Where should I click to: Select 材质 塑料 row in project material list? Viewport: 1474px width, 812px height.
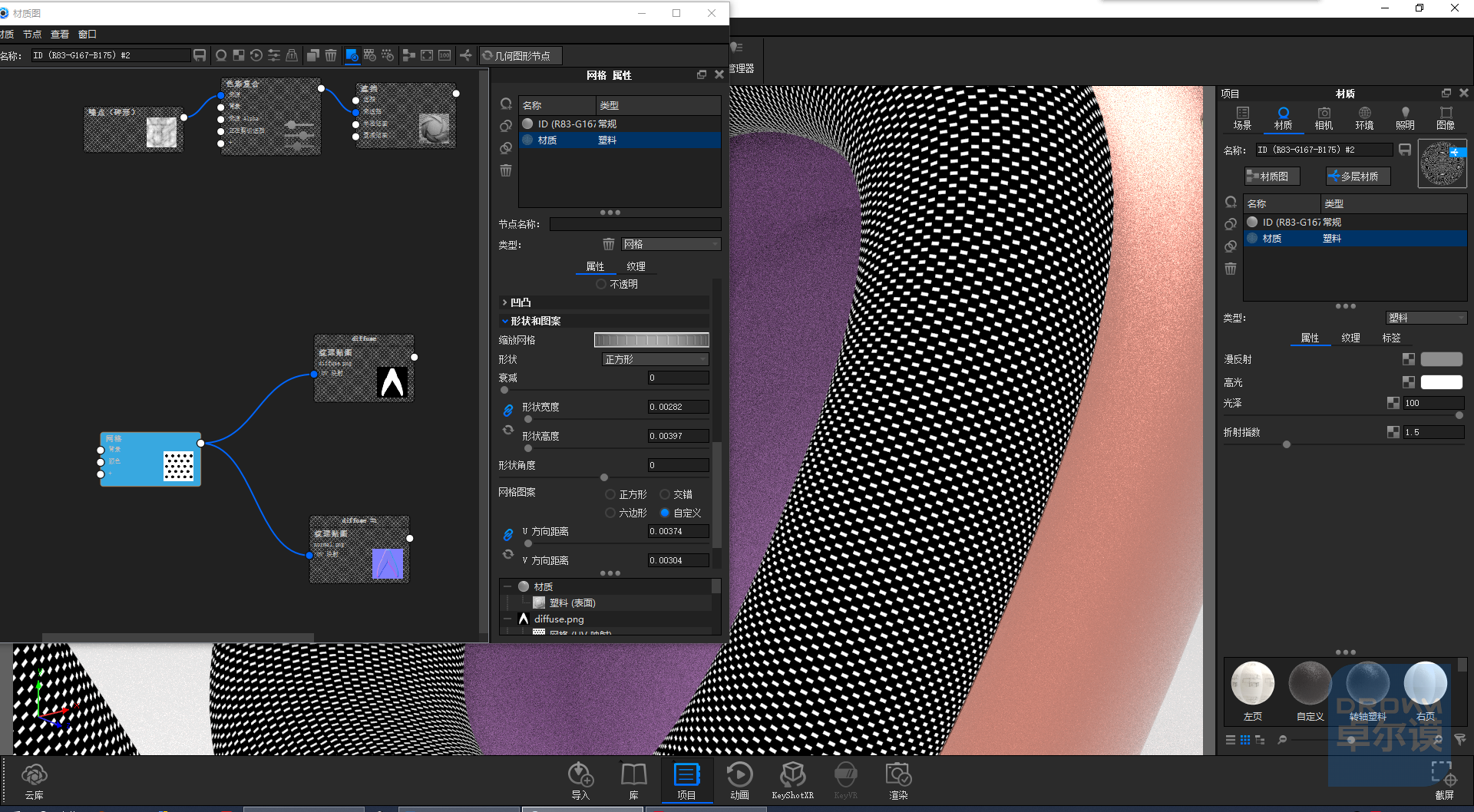1355,239
